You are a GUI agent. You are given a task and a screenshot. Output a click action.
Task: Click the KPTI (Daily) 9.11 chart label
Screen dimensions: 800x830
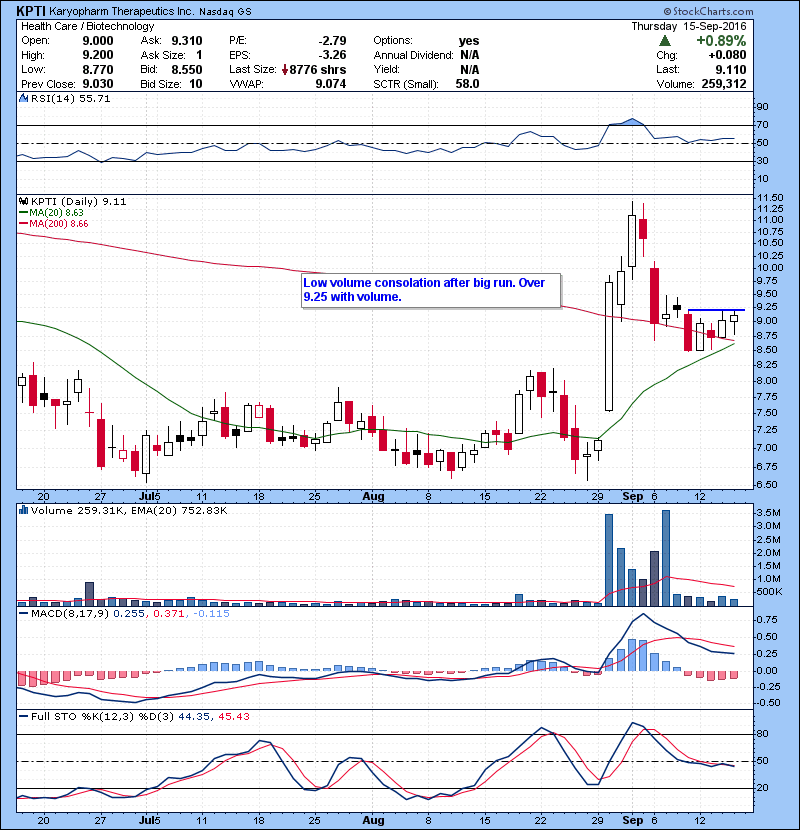point(78,202)
